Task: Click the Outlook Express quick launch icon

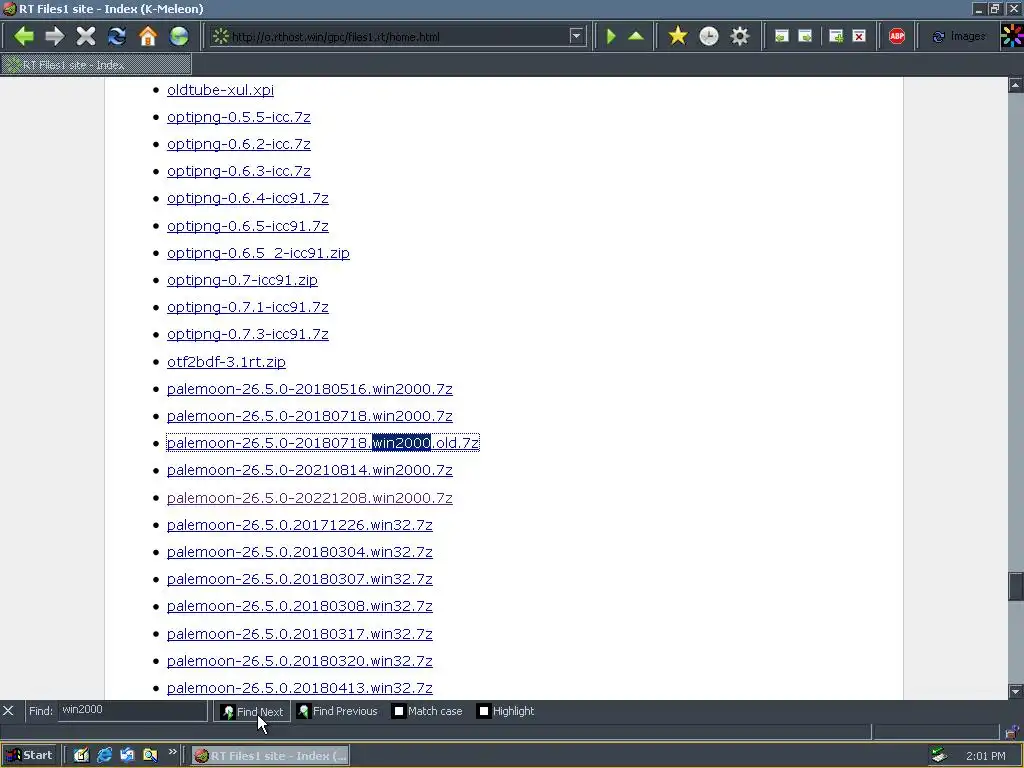Action: (127, 755)
